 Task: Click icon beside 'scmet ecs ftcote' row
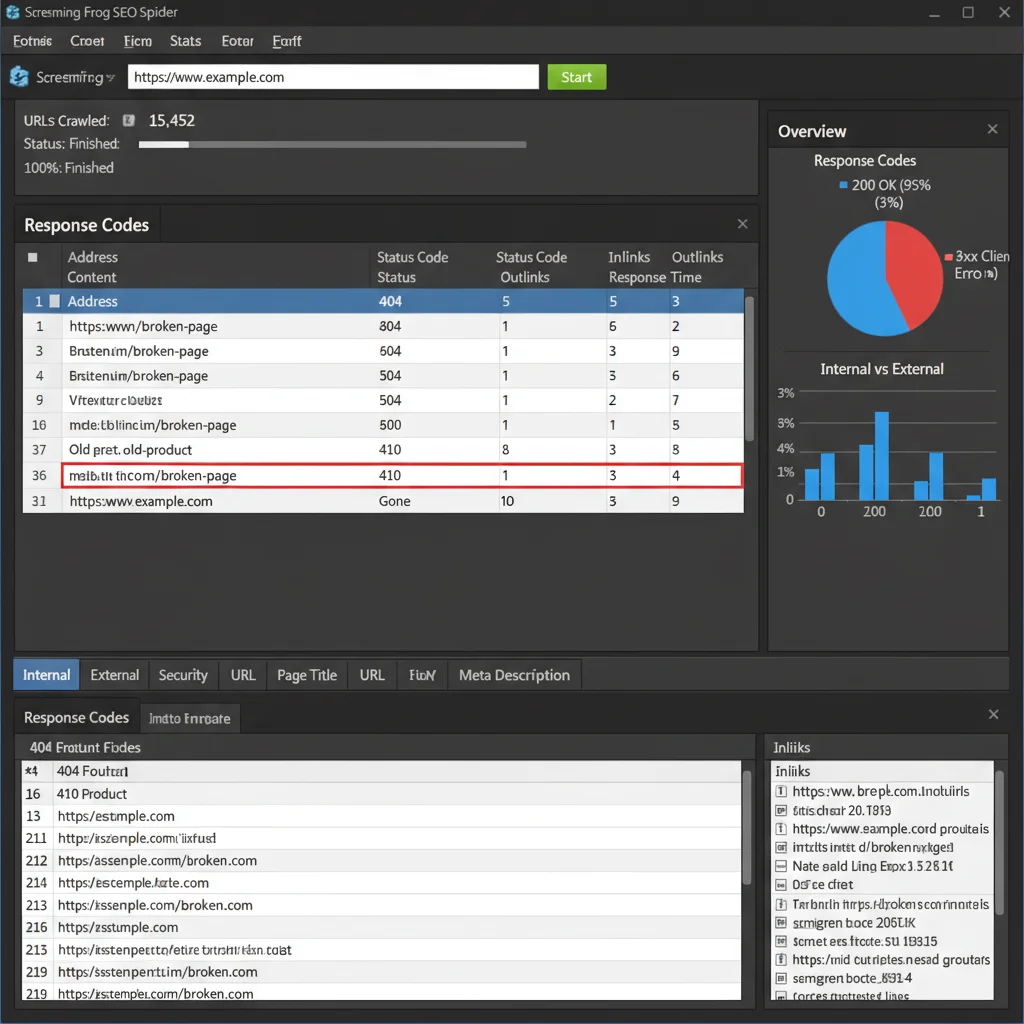click(x=780, y=942)
